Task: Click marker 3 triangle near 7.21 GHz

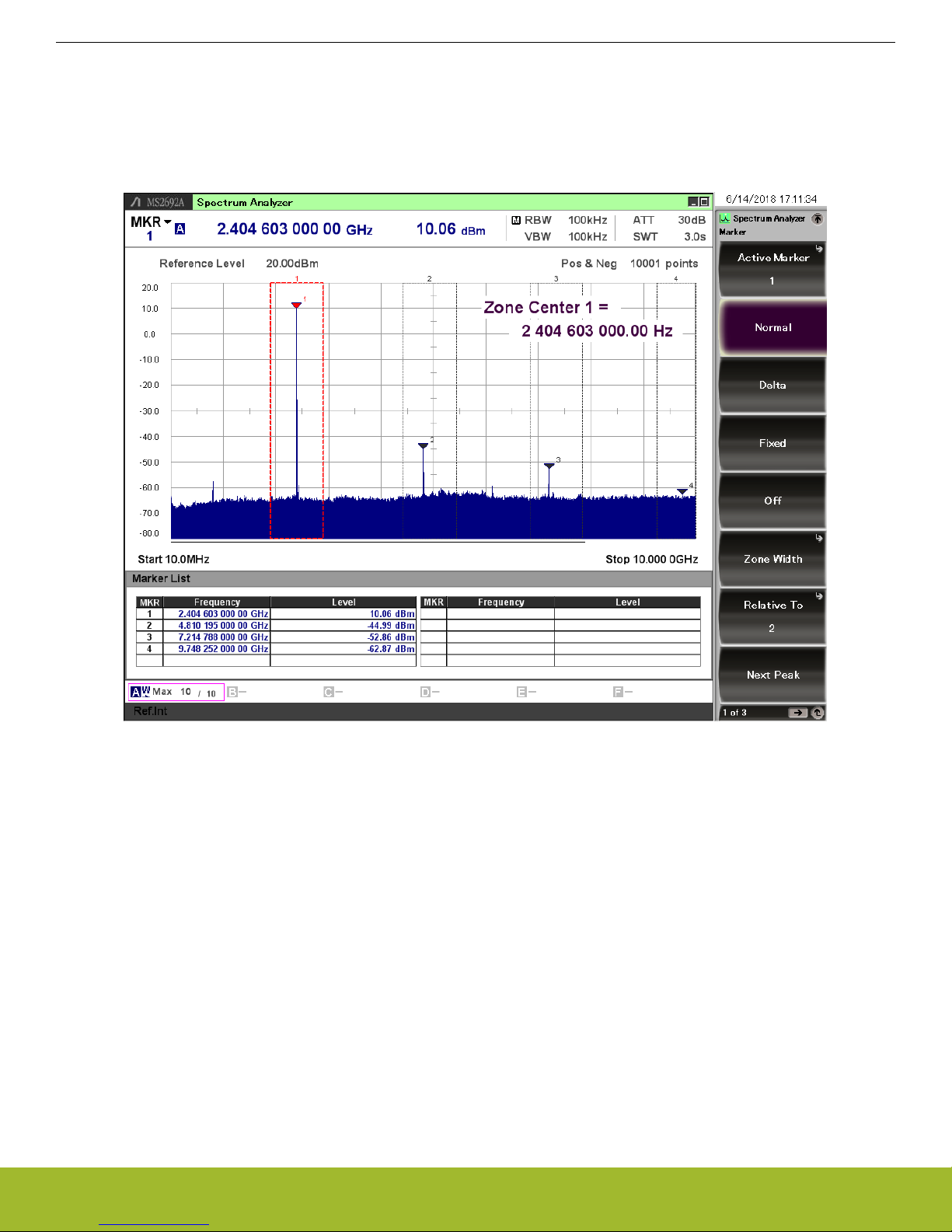Action: click(x=549, y=466)
